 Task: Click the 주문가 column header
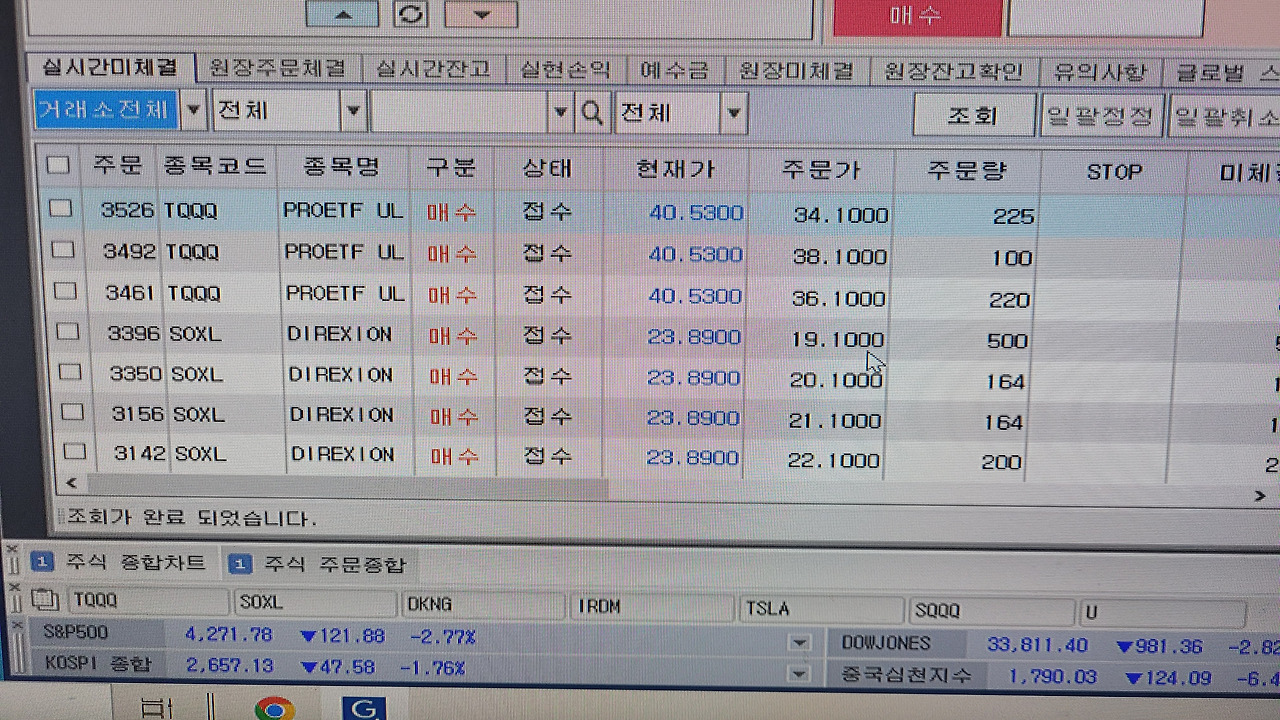coord(821,171)
